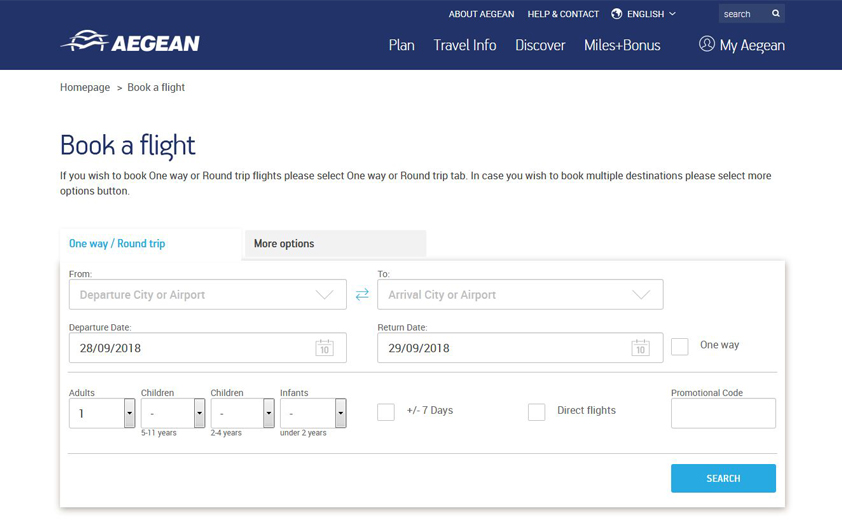This screenshot has height=526, width=842.
Task: Swap departure and arrival with arrows icon
Action: pos(362,295)
